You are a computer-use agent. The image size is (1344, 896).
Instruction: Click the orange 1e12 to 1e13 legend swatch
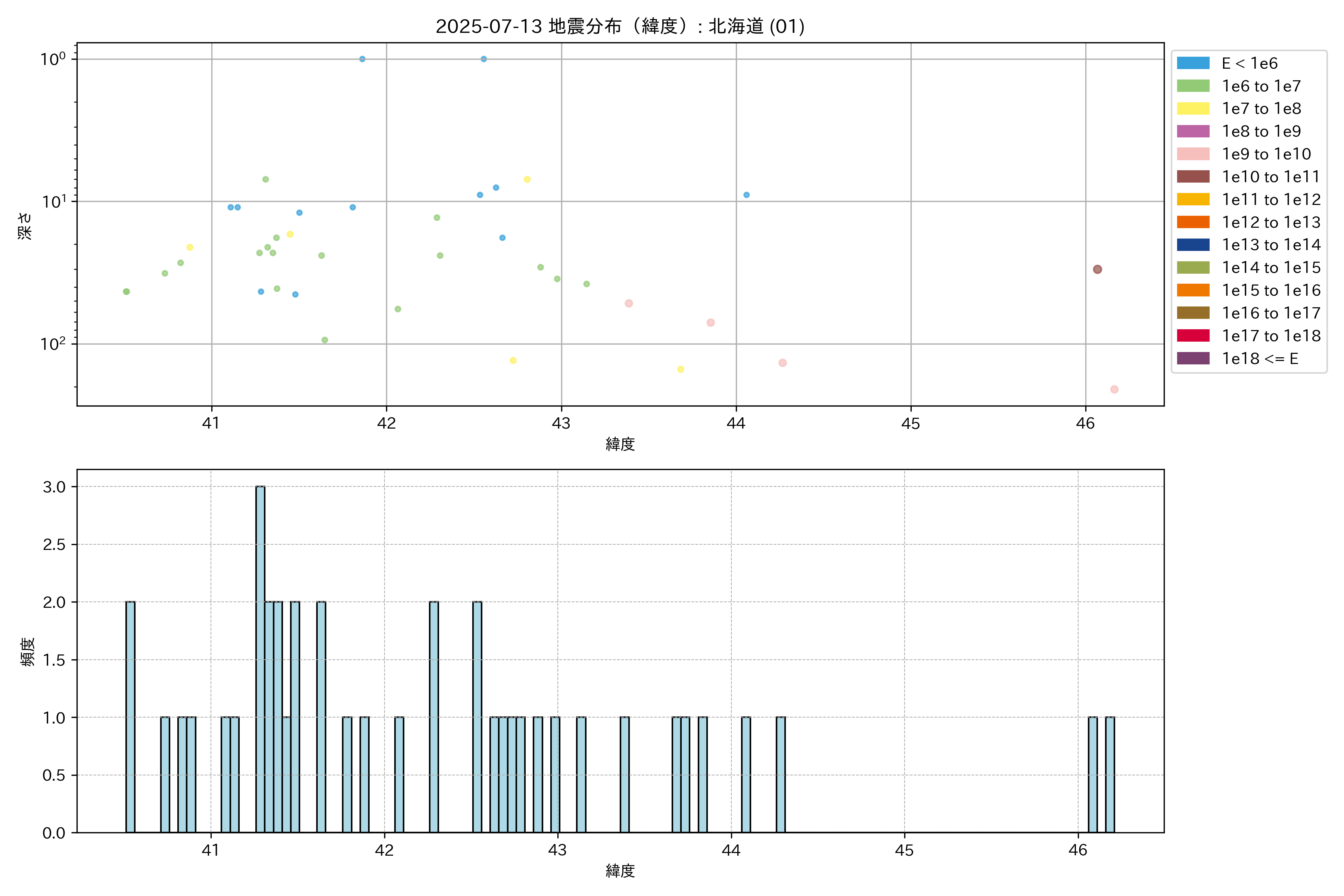tap(1193, 222)
